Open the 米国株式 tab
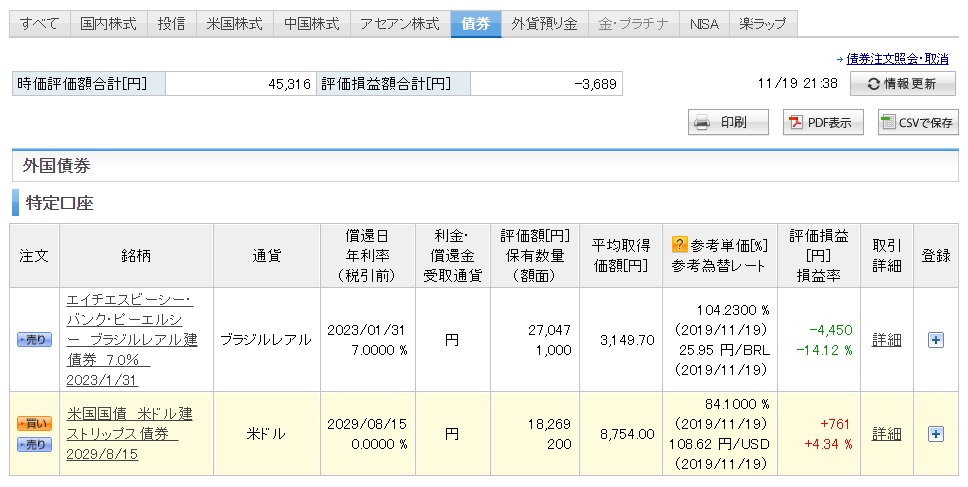This screenshot has height=487, width=968. click(235, 24)
